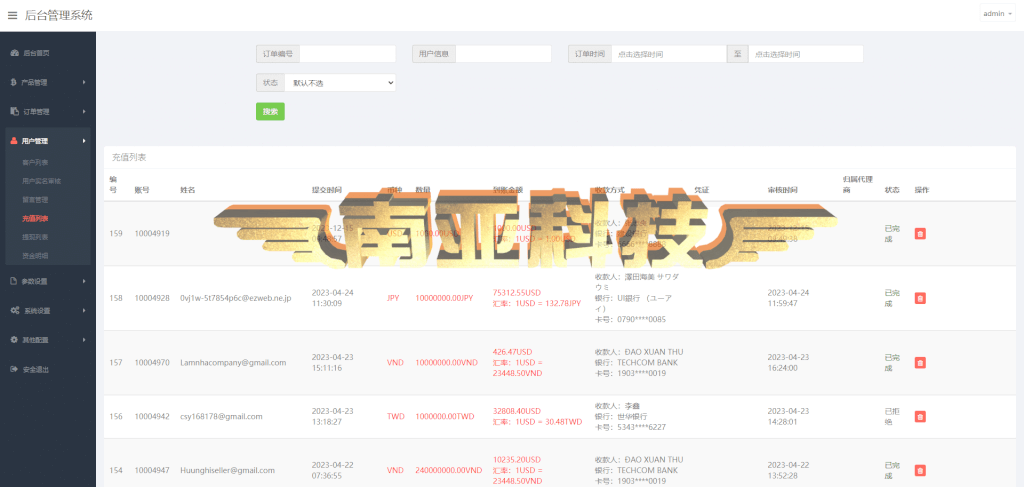1024x487 pixels.
Task: Expand the 其他配置 arrow
Action: tap(84, 340)
